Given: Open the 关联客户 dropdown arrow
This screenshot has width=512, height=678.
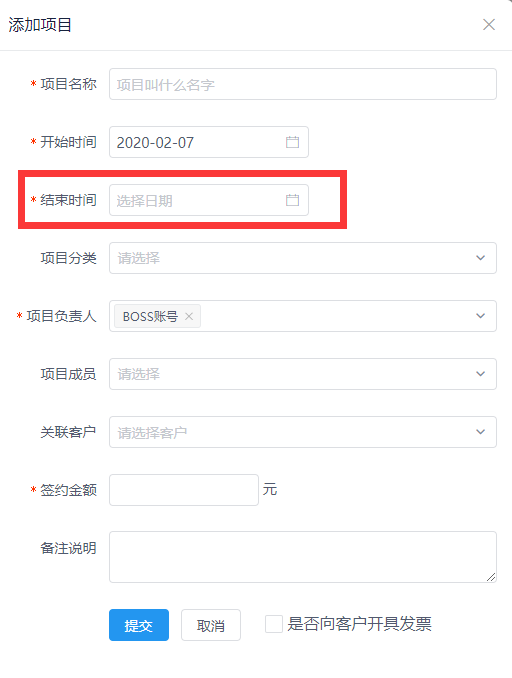Looking at the screenshot, I should 480,432.
